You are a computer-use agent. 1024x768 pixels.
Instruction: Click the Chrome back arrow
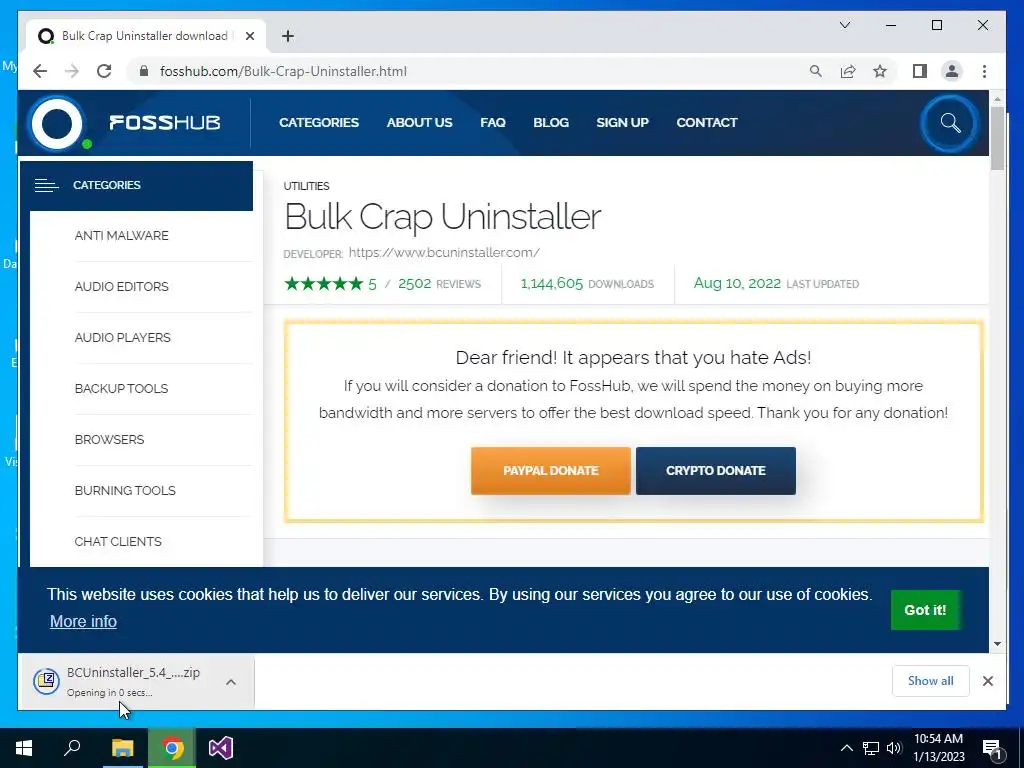click(40, 71)
